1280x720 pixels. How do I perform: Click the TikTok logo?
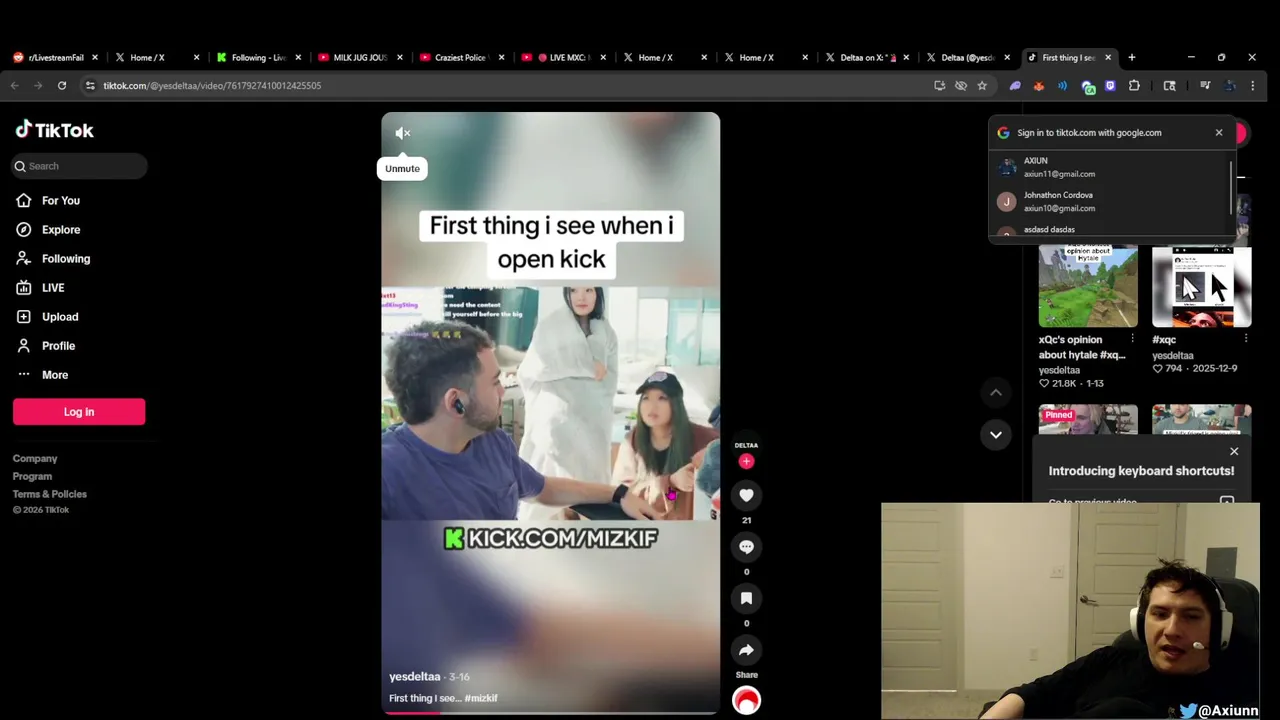[55, 130]
